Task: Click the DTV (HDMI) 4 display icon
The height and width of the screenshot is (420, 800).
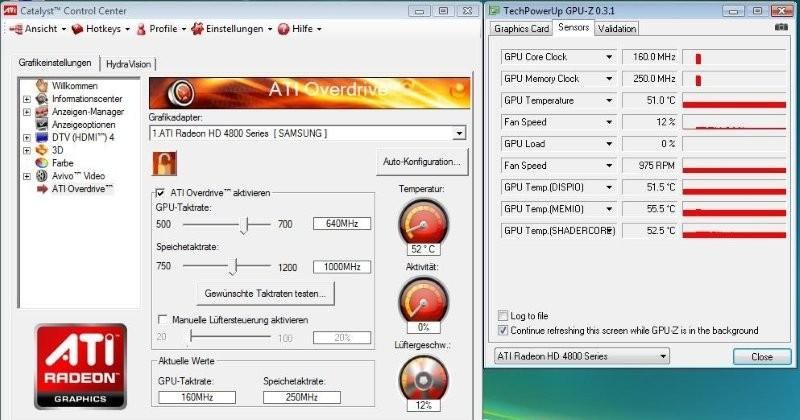Action: 42,137
